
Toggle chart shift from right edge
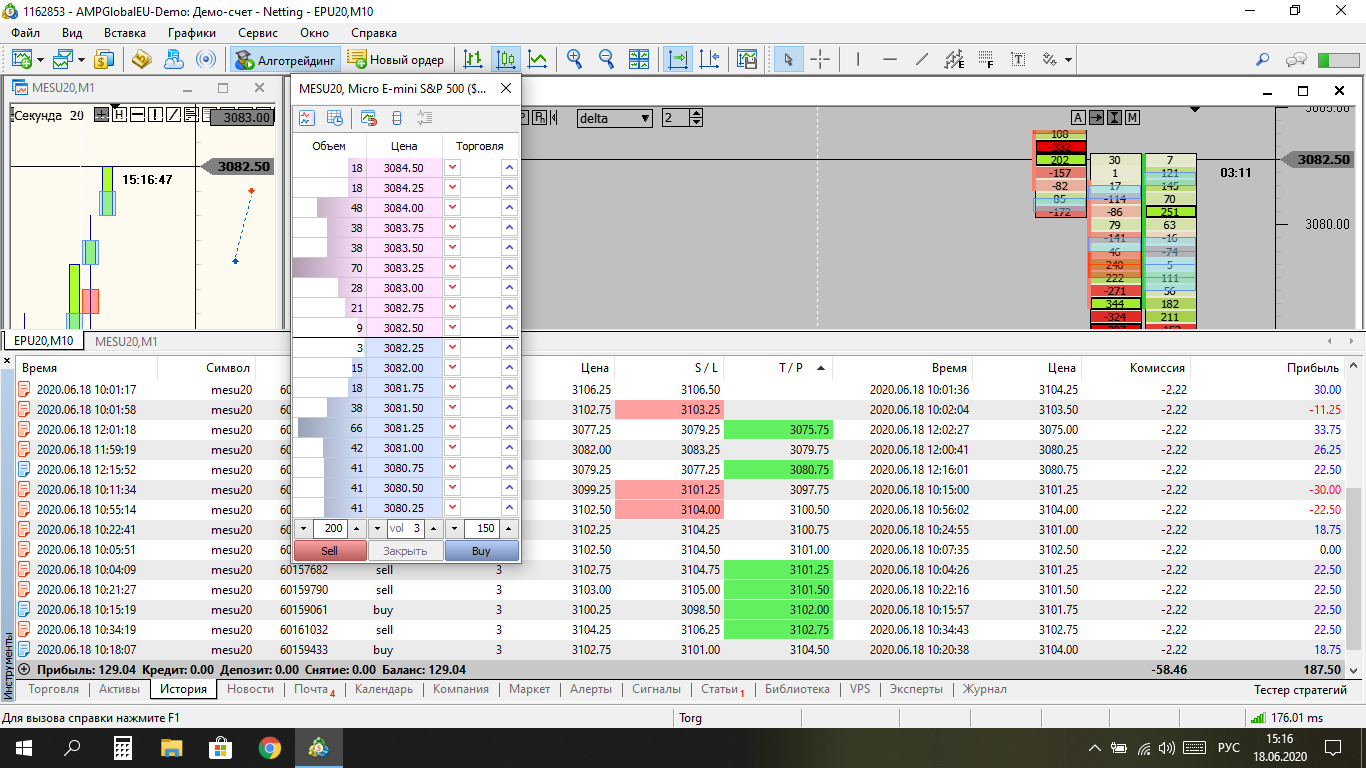pos(709,59)
